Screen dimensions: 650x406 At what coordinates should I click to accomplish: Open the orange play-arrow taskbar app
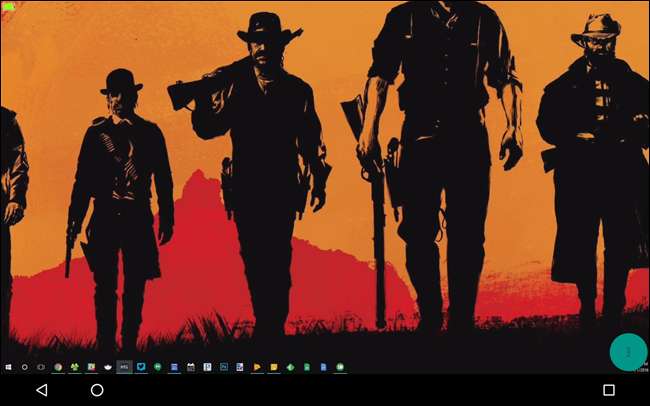(x=257, y=367)
